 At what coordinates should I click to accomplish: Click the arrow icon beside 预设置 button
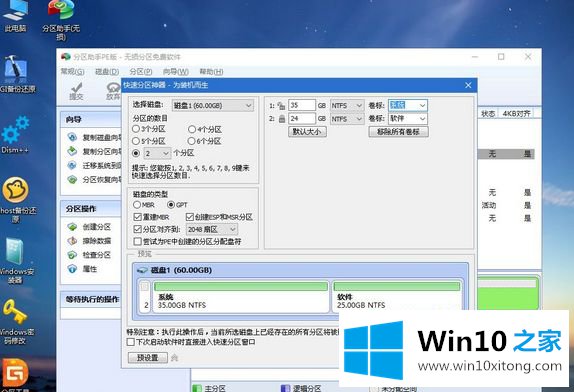(175, 358)
